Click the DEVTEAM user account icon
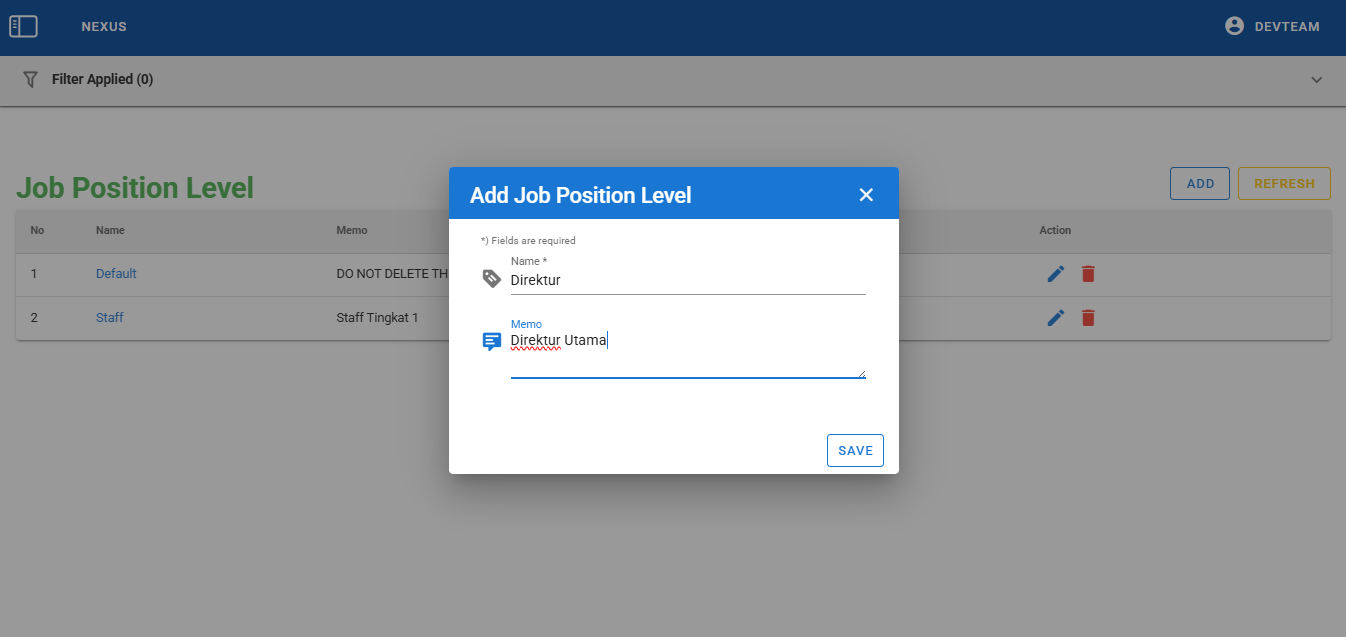 click(1234, 27)
